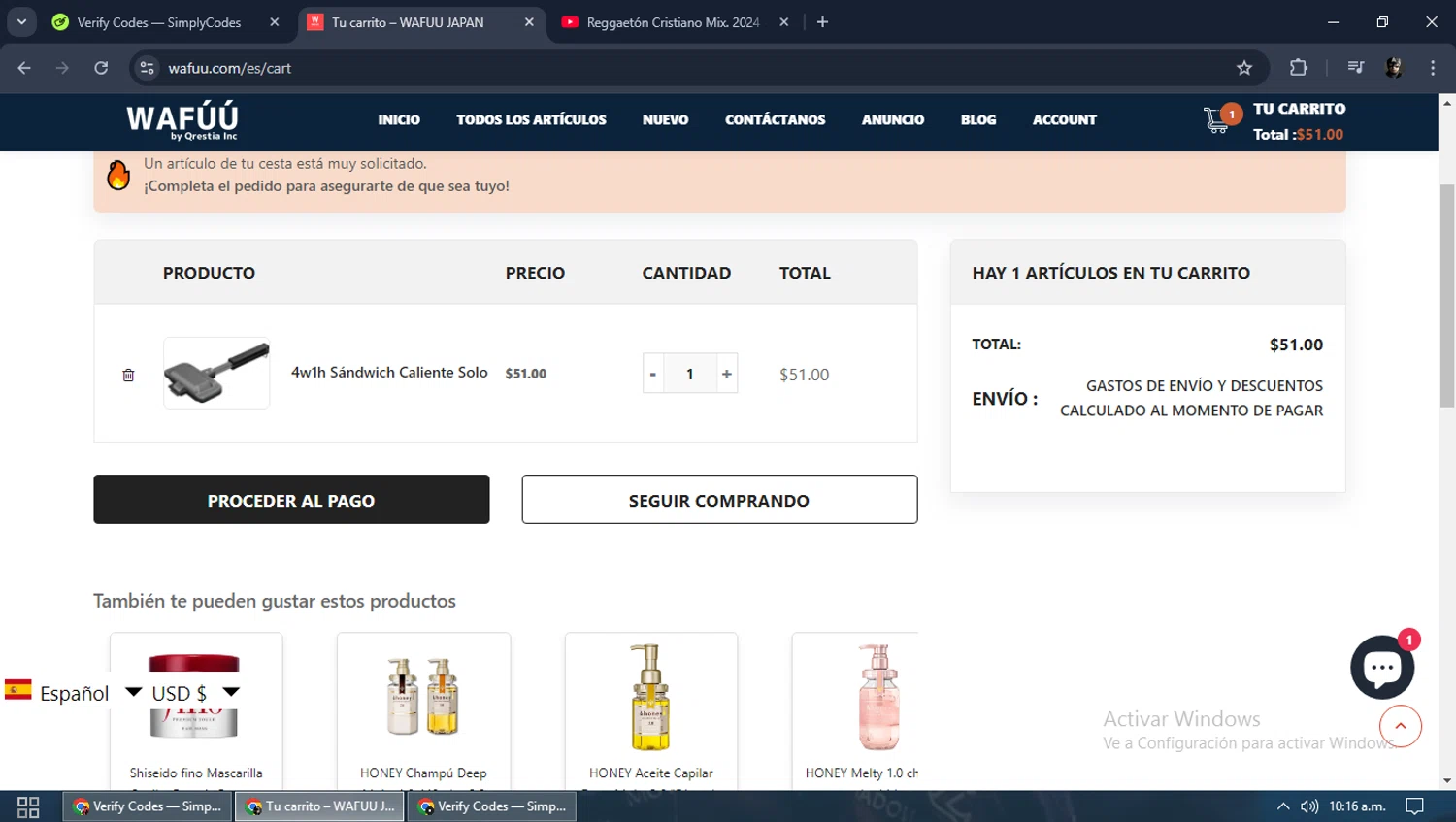View site information icon in address bar
The image size is (1456, 822).
[147, 68]
